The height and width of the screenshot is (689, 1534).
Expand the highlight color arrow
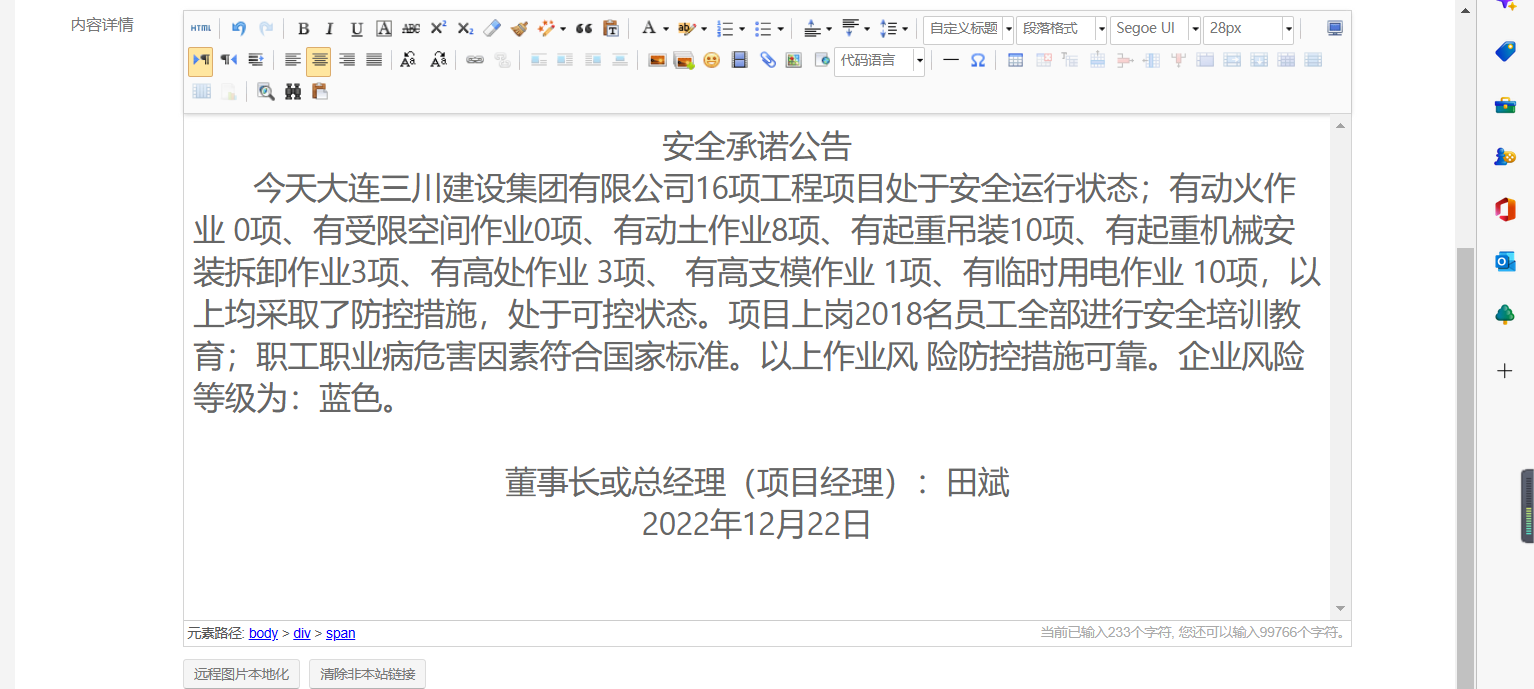point(703,29)
